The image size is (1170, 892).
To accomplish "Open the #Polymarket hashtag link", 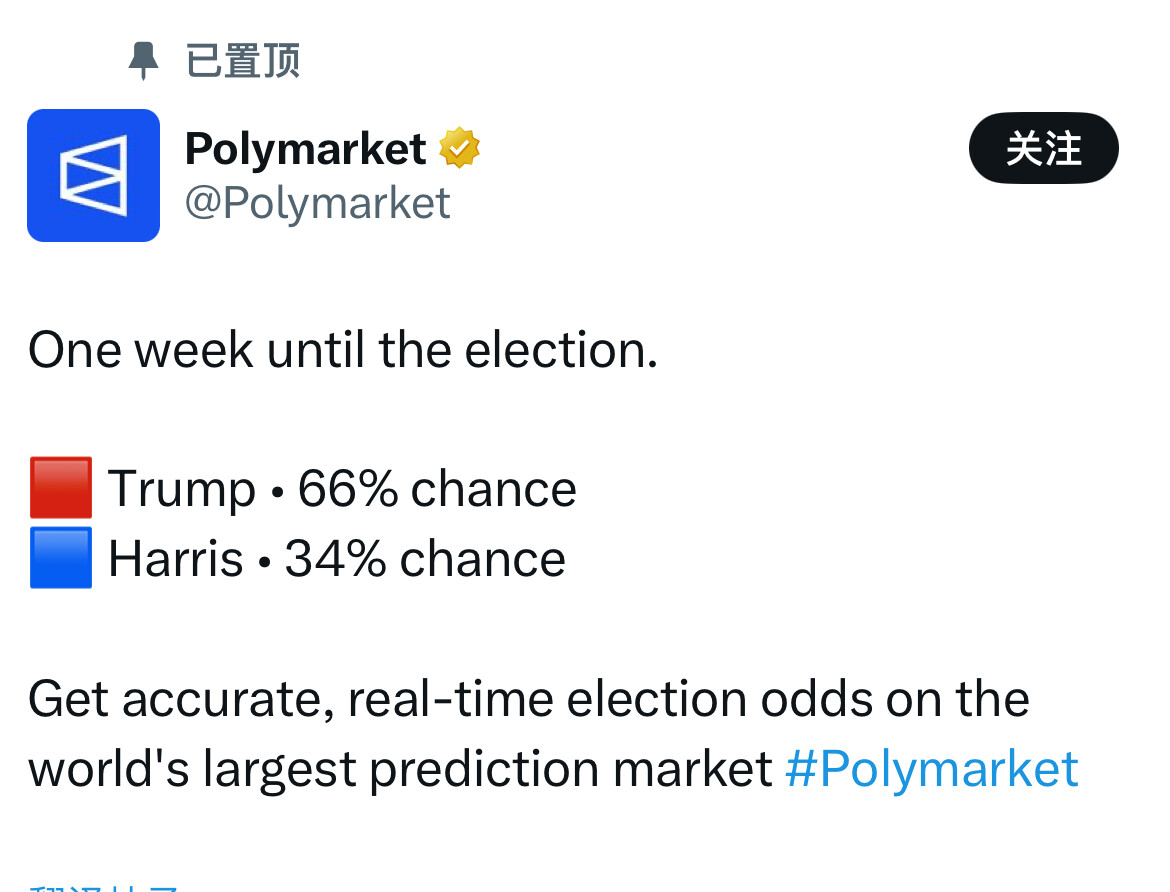I will (931, 769).
